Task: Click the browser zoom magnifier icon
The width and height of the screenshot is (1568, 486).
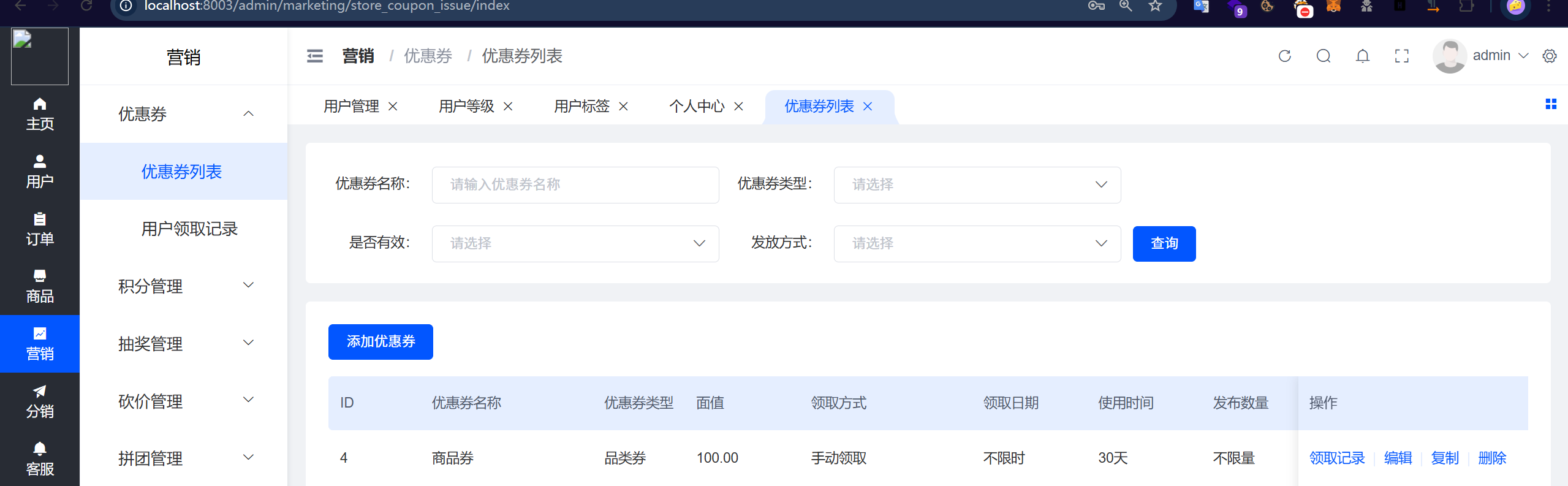Action: [1126, 6]
